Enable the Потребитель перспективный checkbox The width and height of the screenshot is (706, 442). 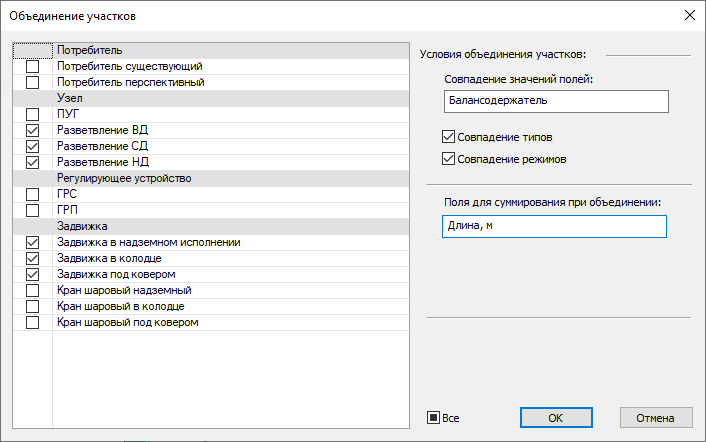[x=33, y=82]
